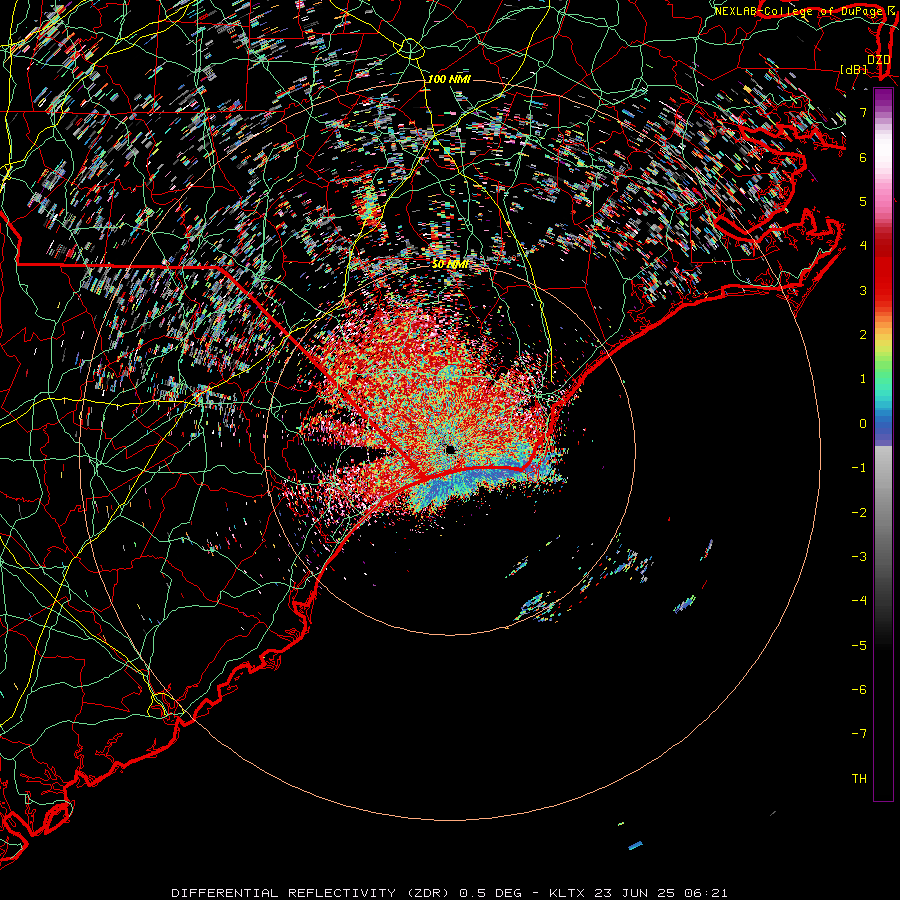This screenshot has width=900, height=900.
Task: Click the "50 NMI" range ring label
Action: tap(450, 264)
